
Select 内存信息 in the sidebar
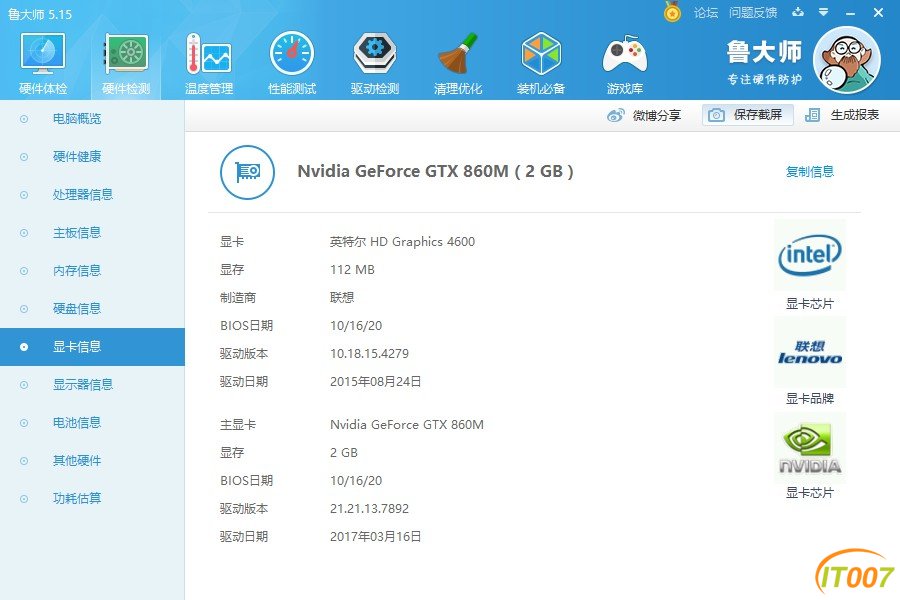[92, 270]
